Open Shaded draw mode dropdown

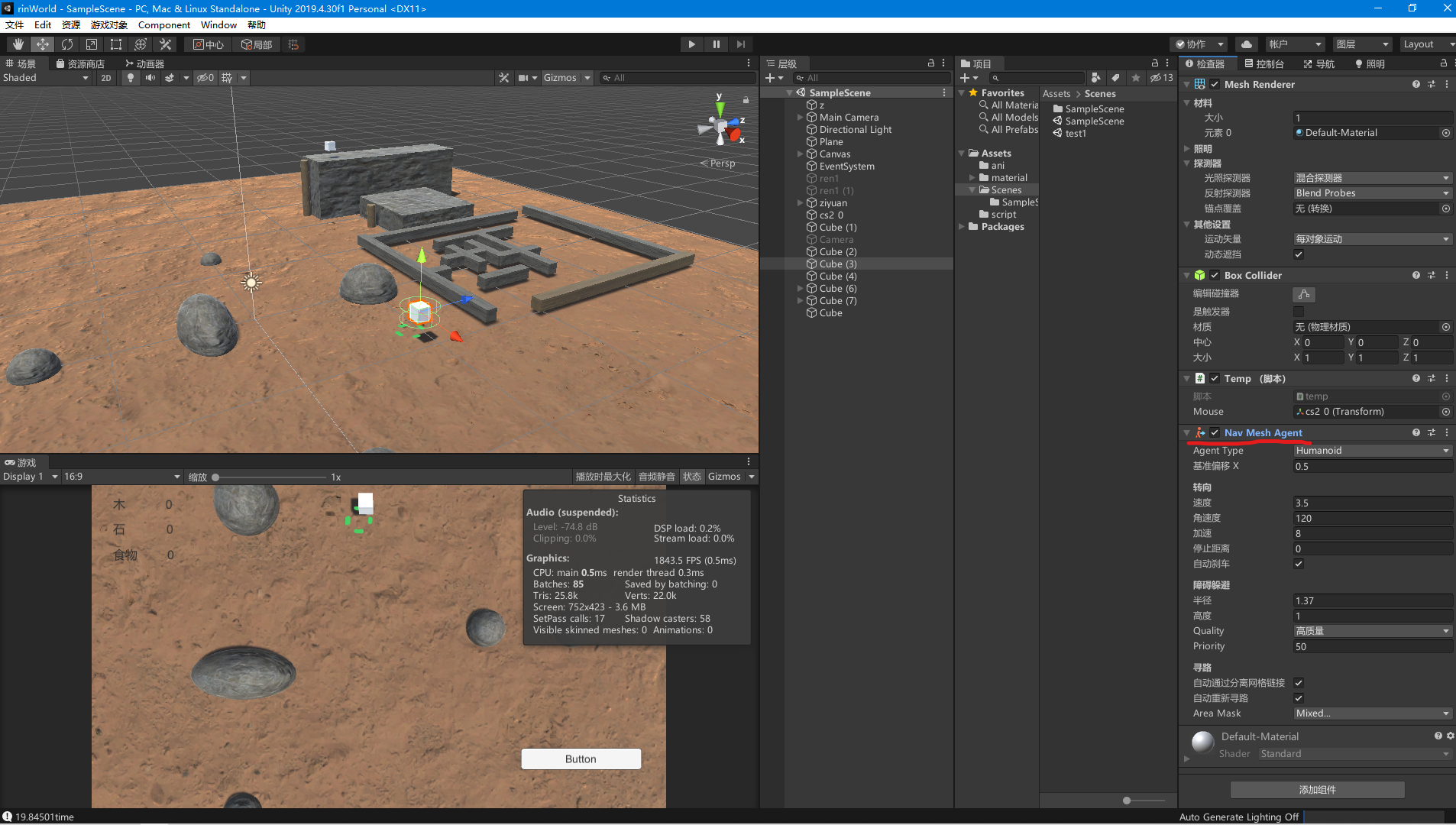click(46, 78)
